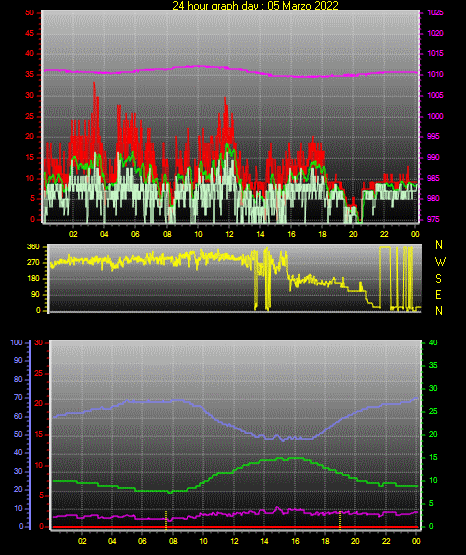Click the W compass direction label

click(x=440, y=262)
